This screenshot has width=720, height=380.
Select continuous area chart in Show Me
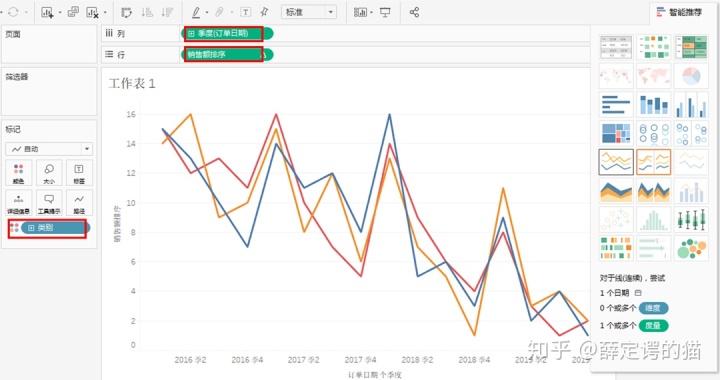click(616, 191)
